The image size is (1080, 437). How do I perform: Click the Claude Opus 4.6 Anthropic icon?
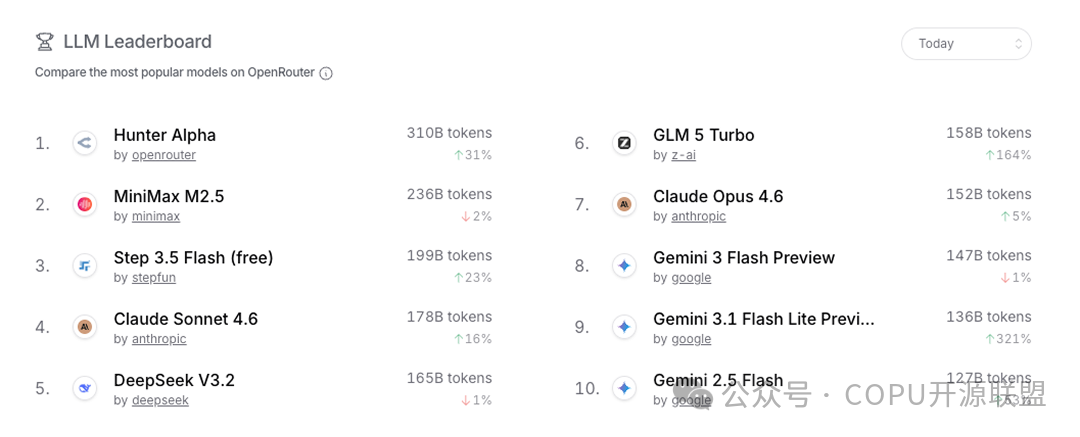tap(624, 204)
